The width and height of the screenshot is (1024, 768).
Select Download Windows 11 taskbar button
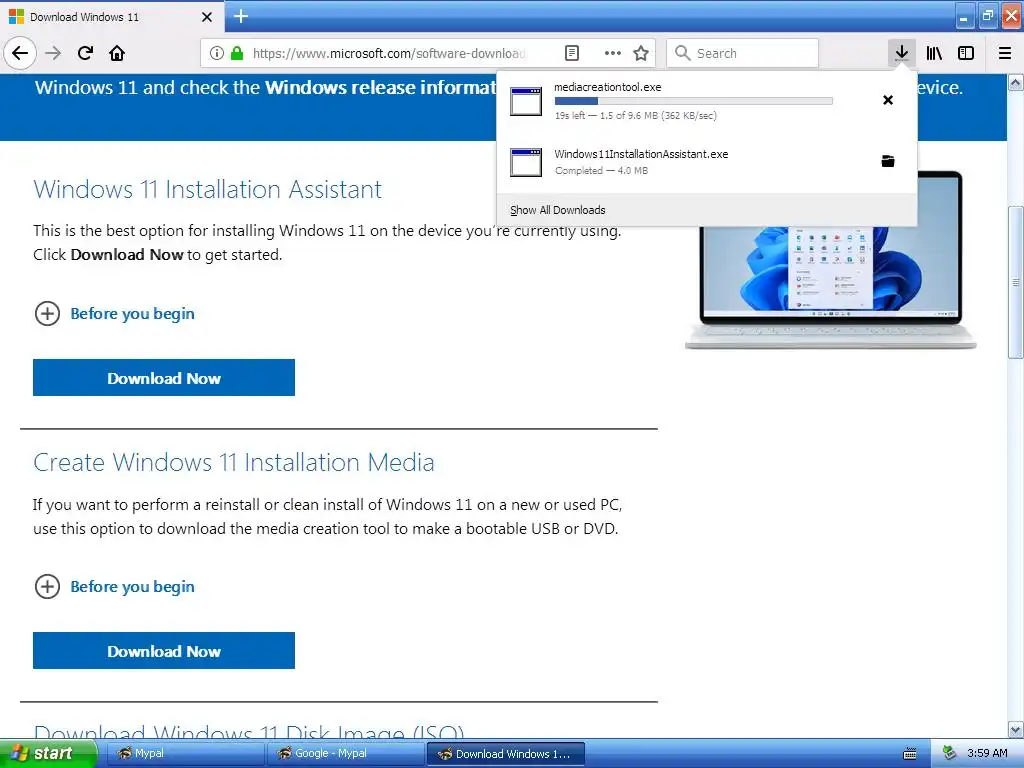tap(505, 754)
